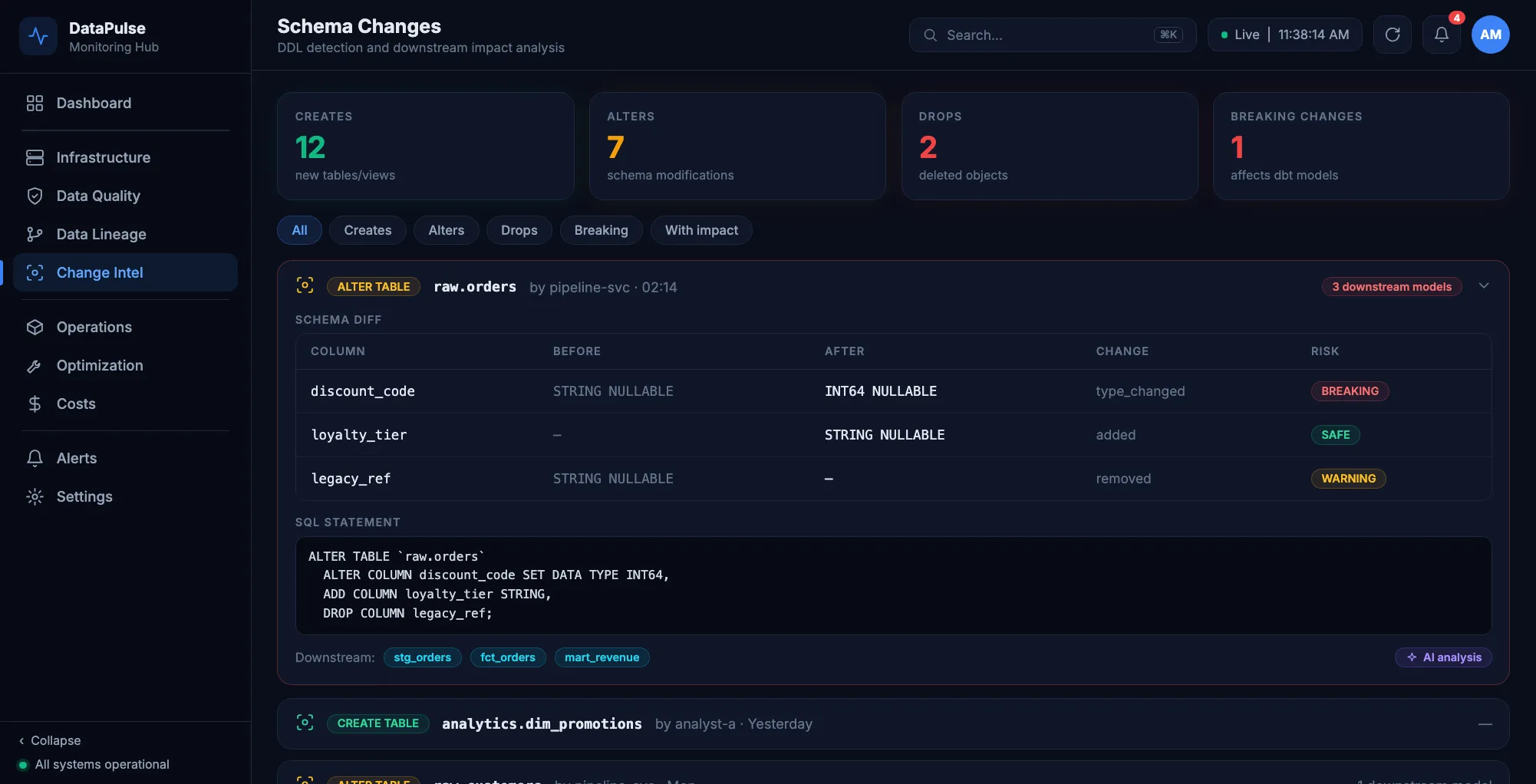Click the SAFE badge for loyalty_tier
The width and height of the screenshot is (1536, 784).
pos(1335,435)
